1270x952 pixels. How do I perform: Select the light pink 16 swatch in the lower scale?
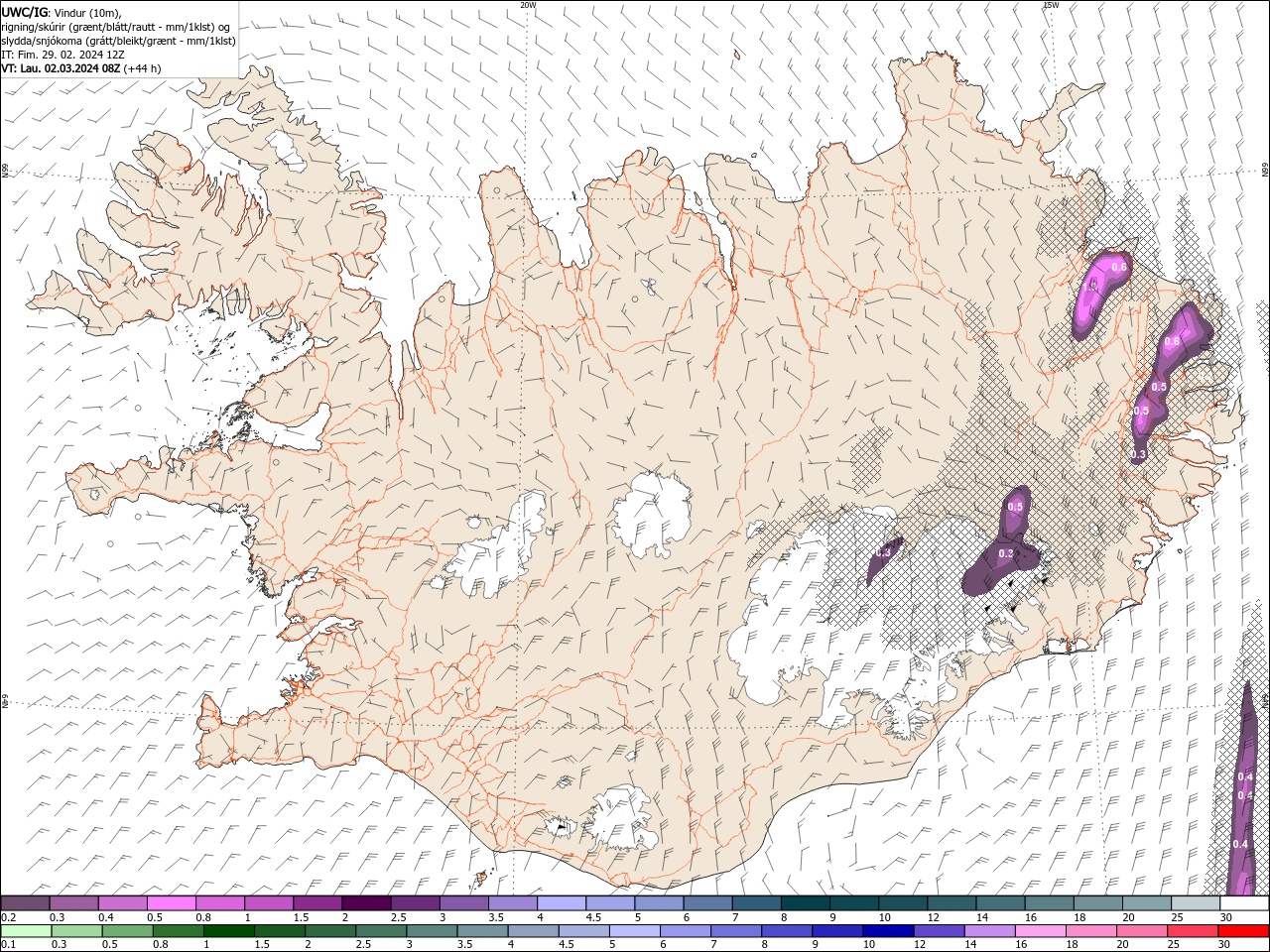pos(1041,931)
